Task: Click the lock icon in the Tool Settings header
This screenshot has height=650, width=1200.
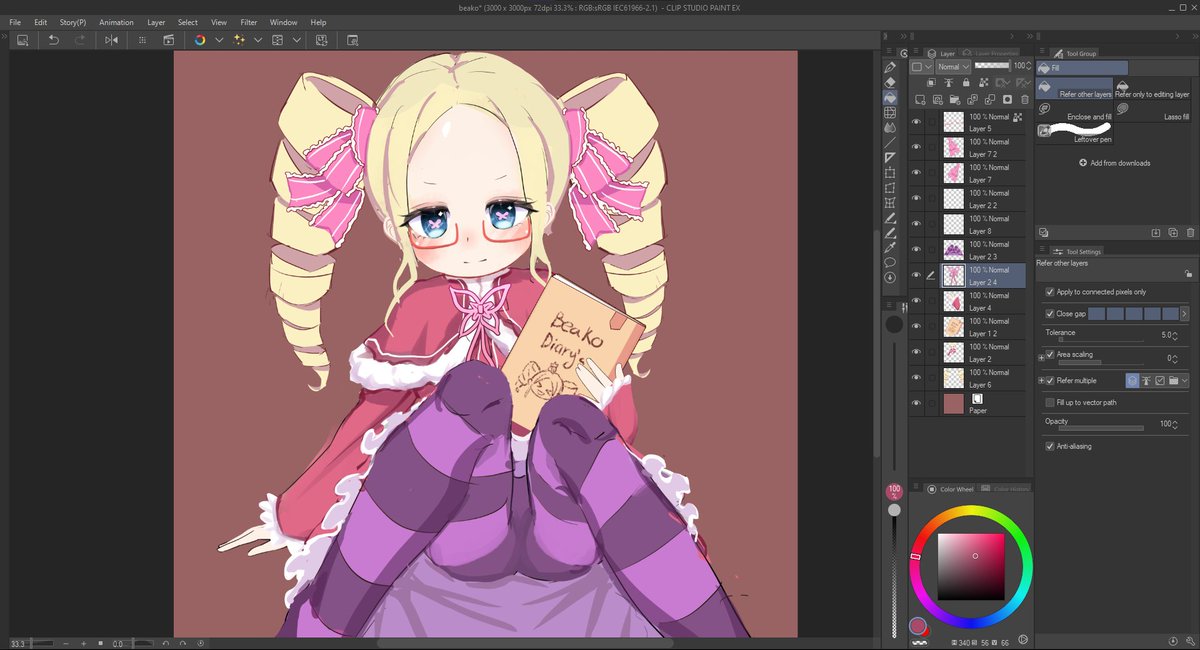Action: coord(1188,273)
